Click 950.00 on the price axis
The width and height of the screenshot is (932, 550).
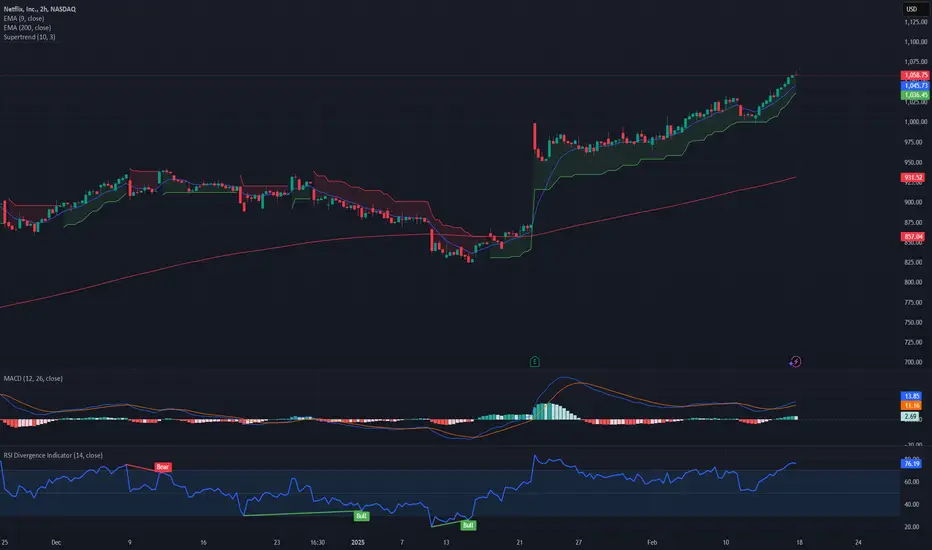coord(914,162)
